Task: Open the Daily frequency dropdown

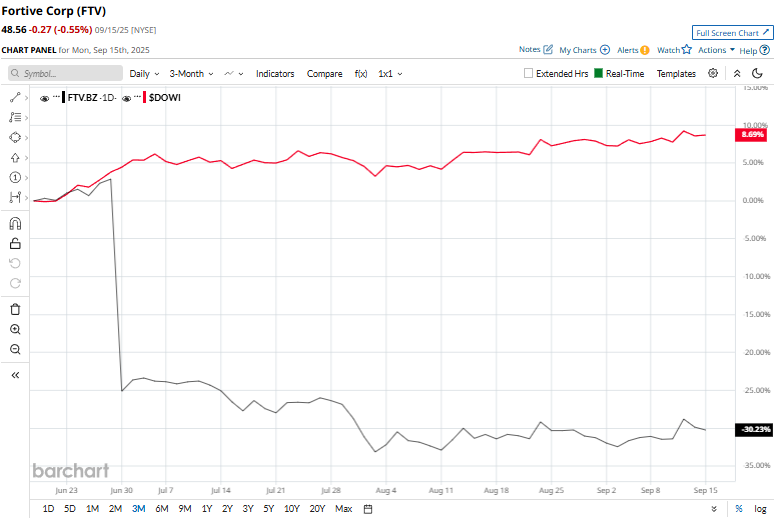Action: tap(145, 73)
